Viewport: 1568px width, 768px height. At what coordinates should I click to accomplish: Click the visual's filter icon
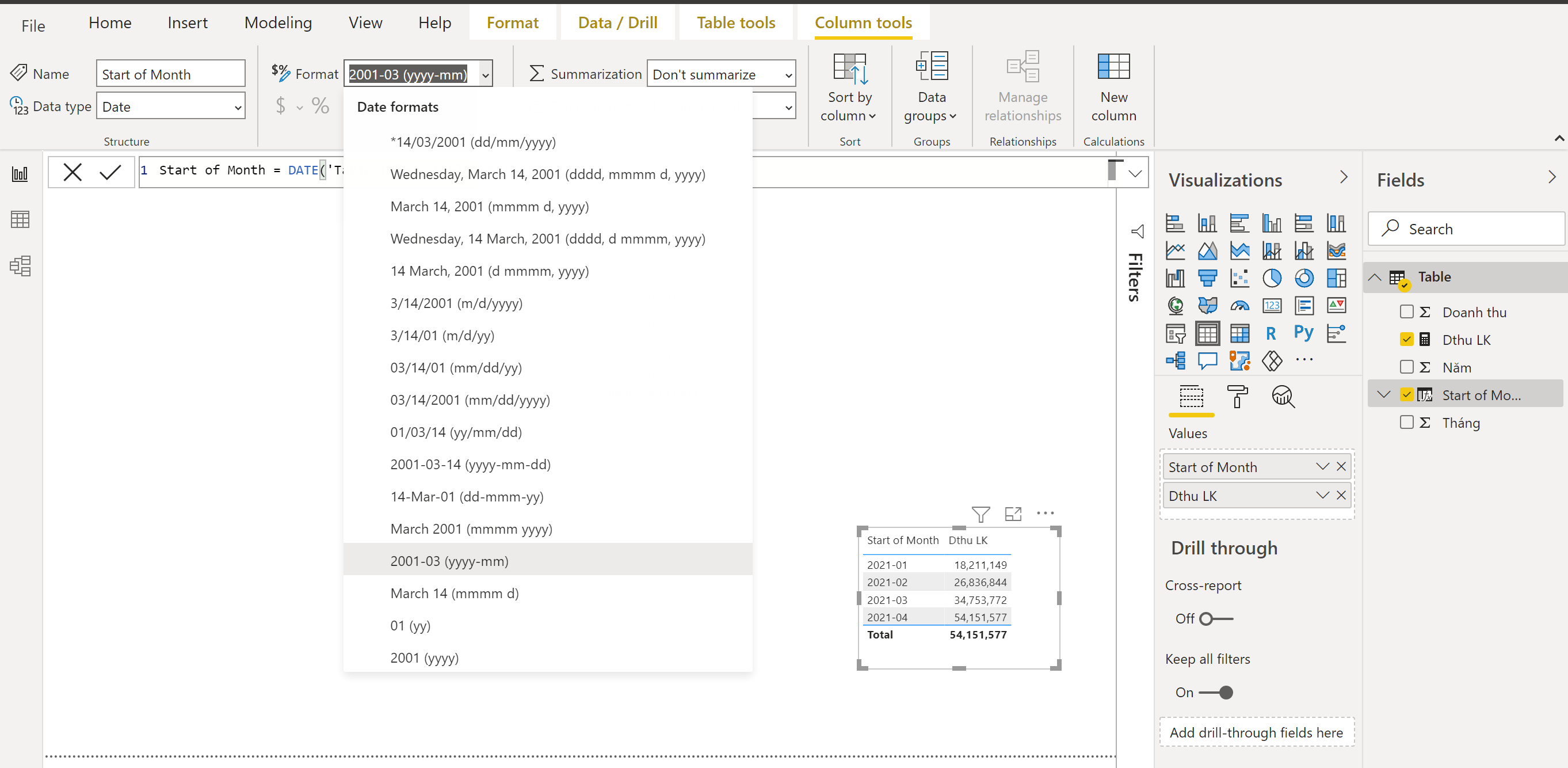click(980, 514)
